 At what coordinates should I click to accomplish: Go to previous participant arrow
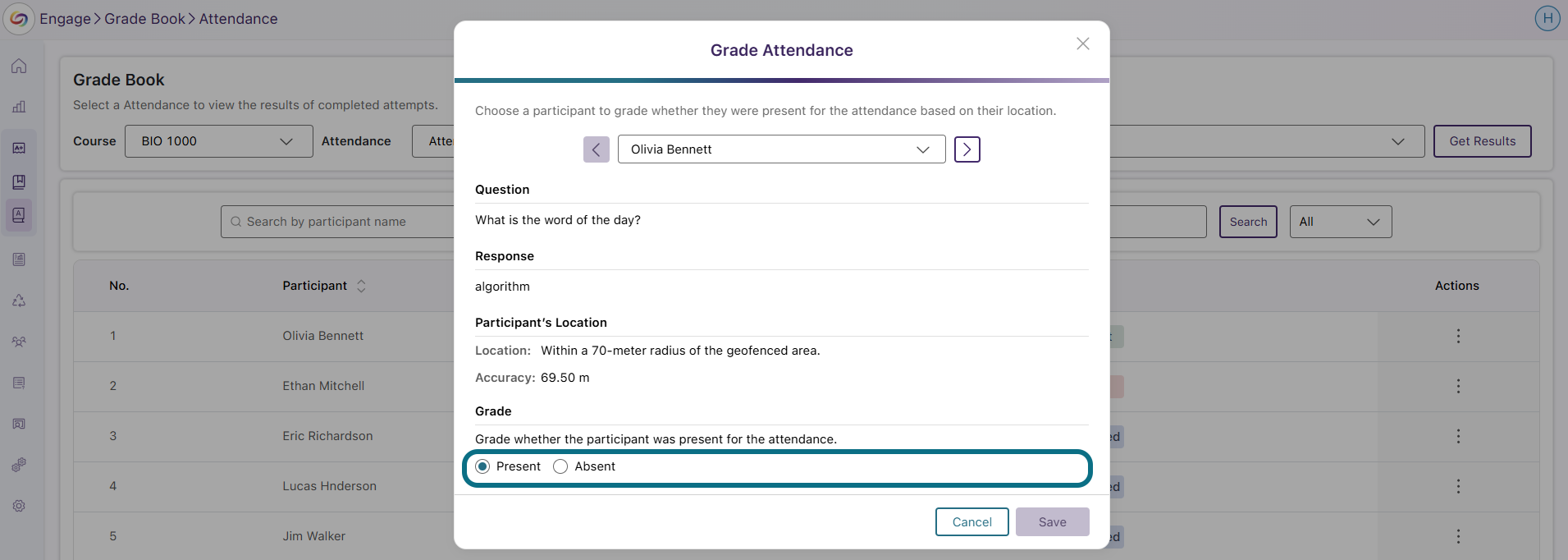[597, 149]
